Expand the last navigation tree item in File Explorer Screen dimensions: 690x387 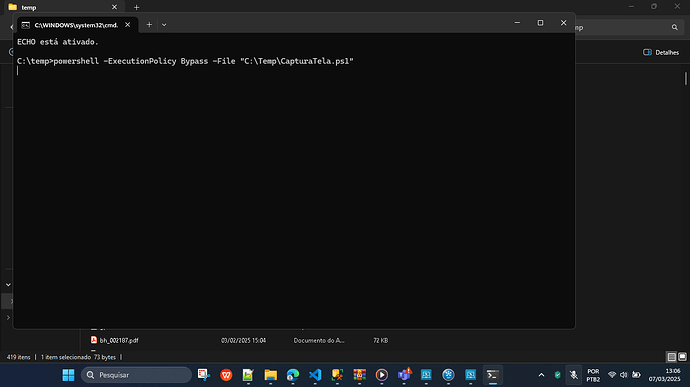click(x=8, y=317)
